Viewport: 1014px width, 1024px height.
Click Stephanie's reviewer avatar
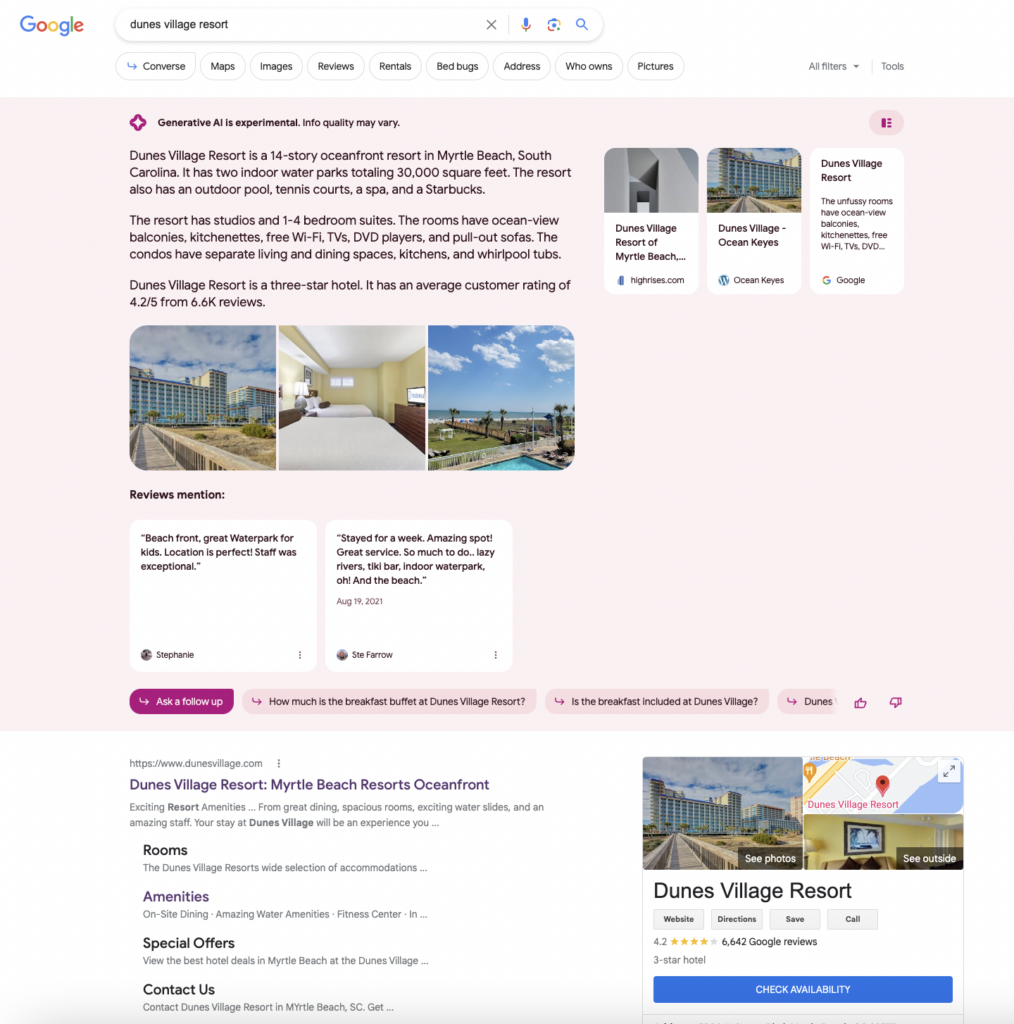[146, 655]
